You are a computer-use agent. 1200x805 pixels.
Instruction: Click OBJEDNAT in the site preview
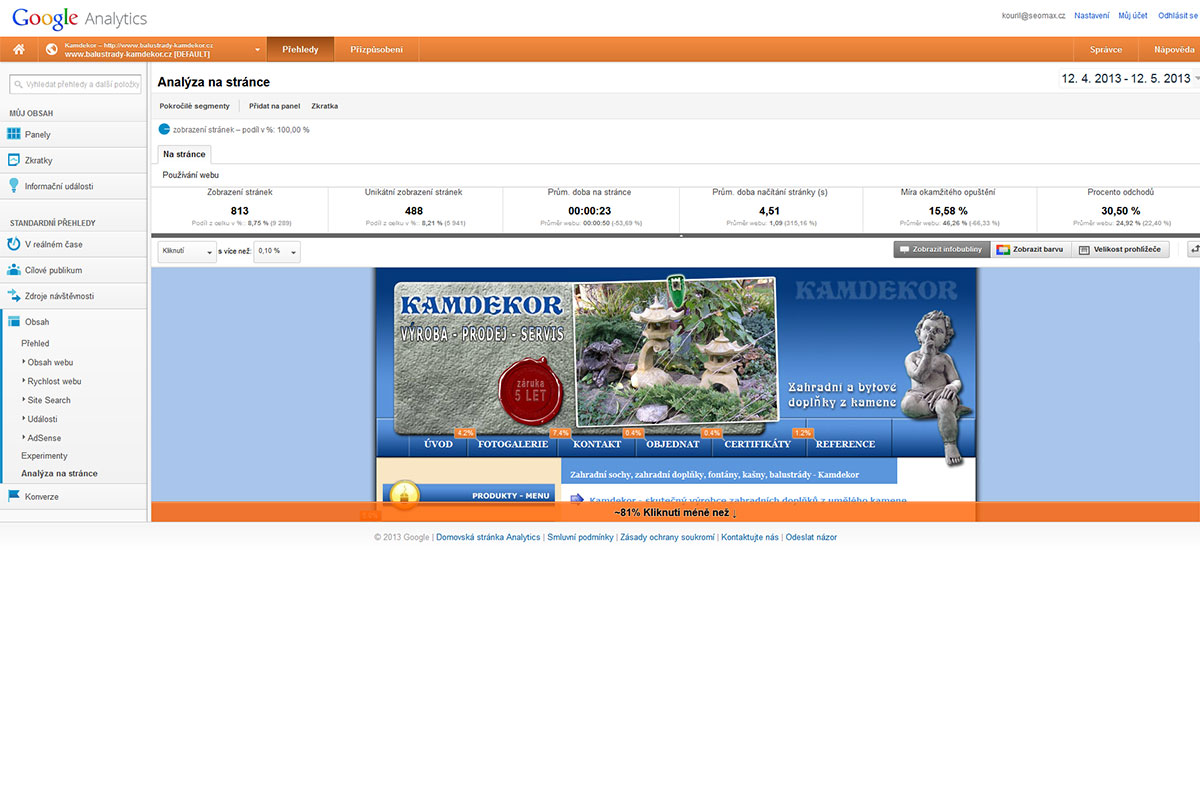(x=673, y=444)
